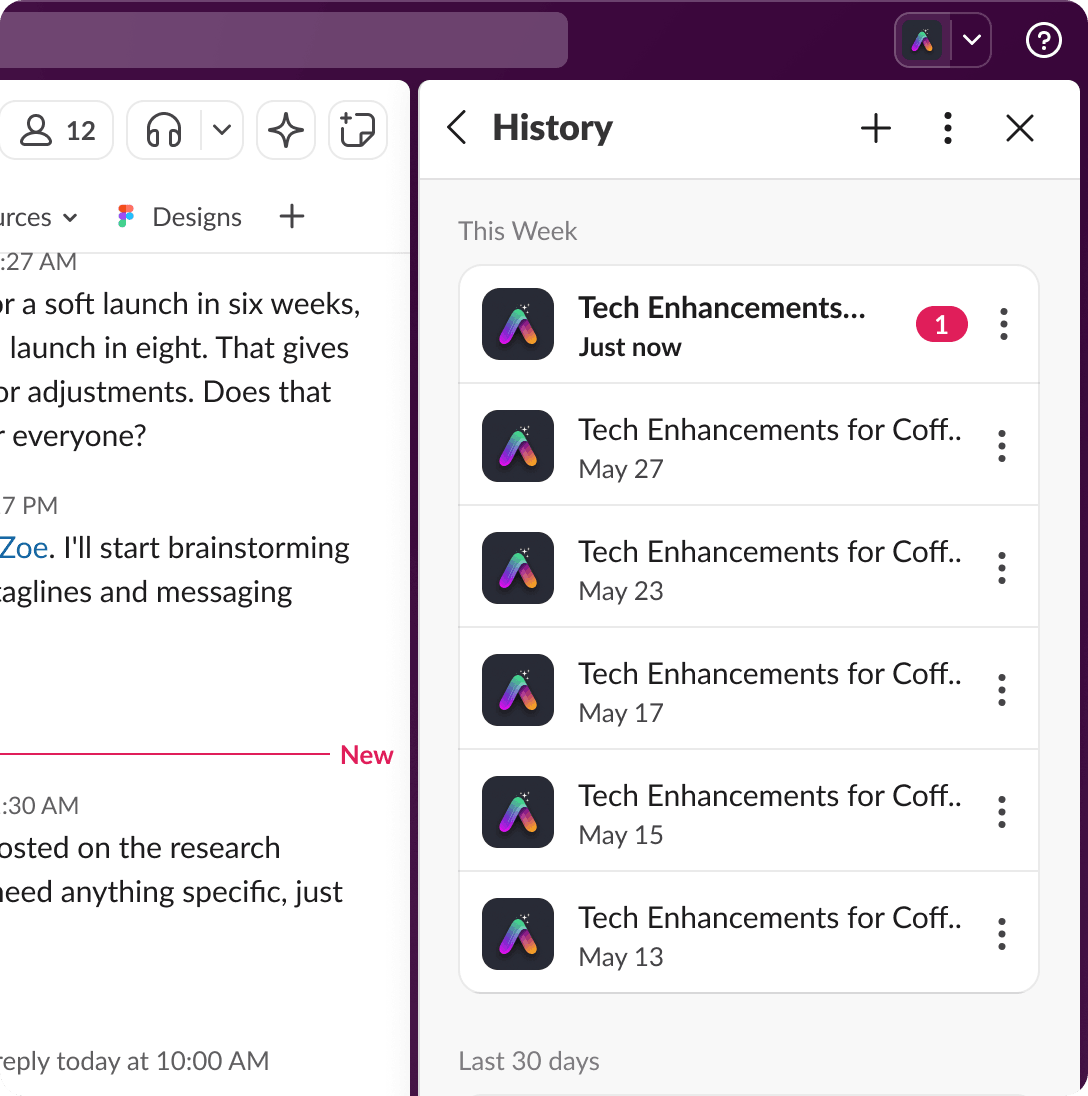1088x1096 pixels.
Task: Expand the app selector chevron top right
Action: pos(969,40)
